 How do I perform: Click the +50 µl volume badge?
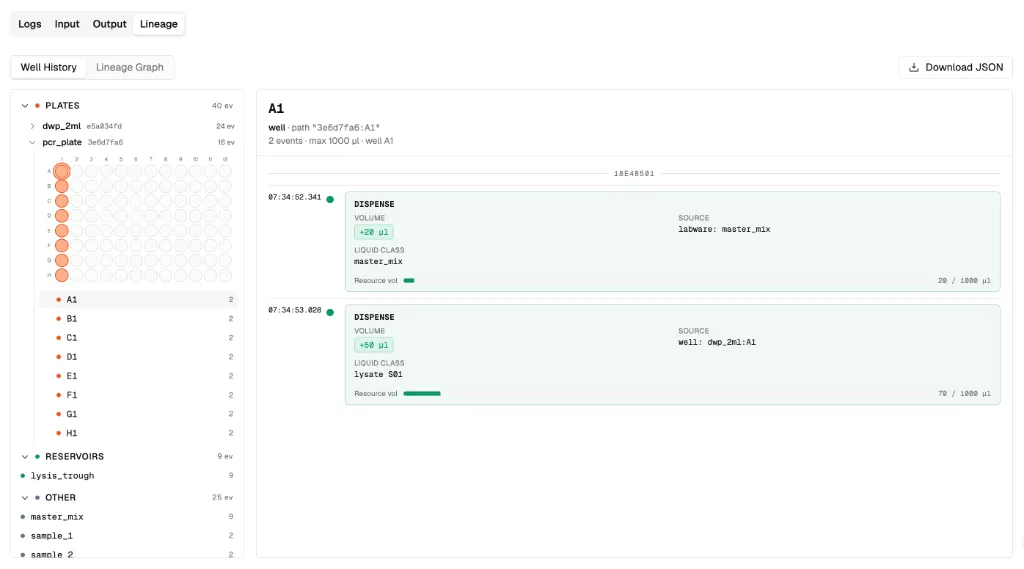[x=374, y=345]
